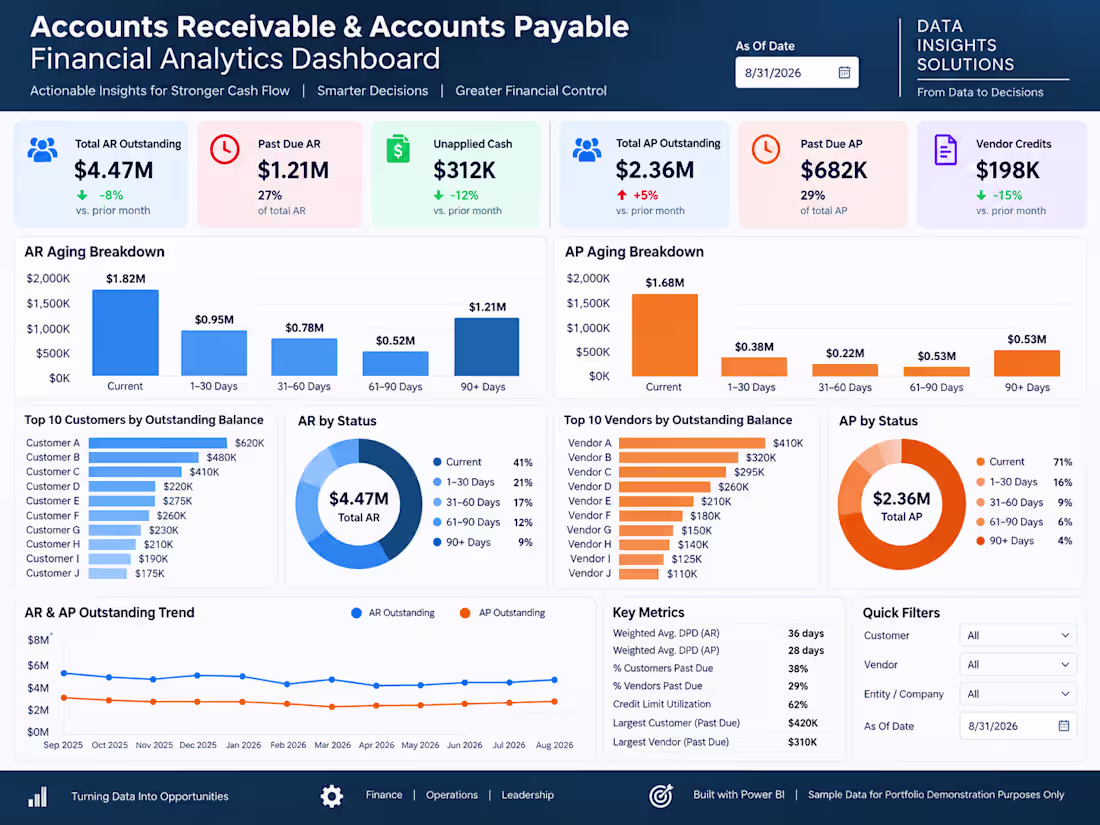Open the Vendor filter dropdown
The height and width of the screenshot is (825, 1100).
[x=1018, y=664]
